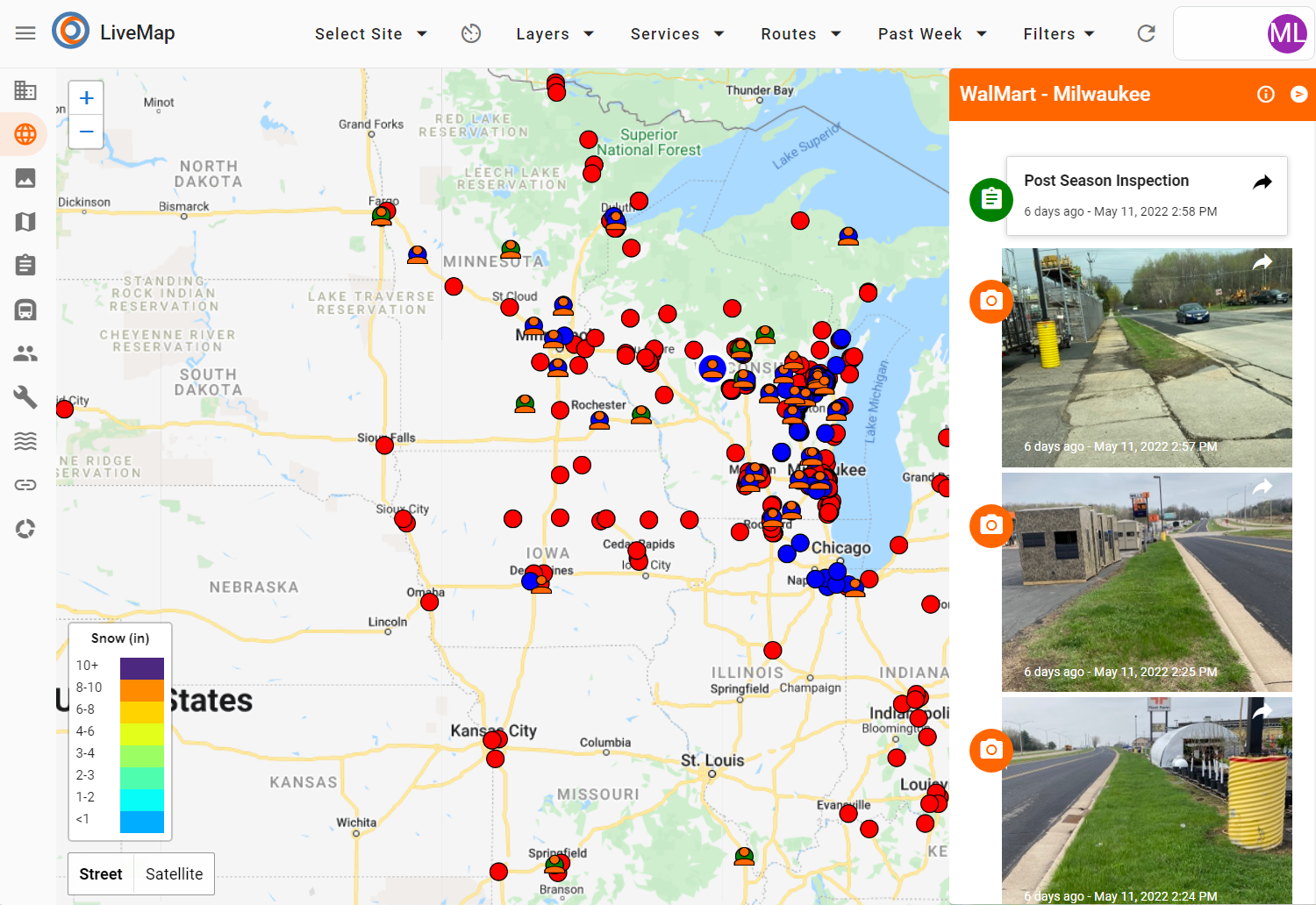Switch map to Satellite view
This screenshot has width=1316, height=905.
174,873
